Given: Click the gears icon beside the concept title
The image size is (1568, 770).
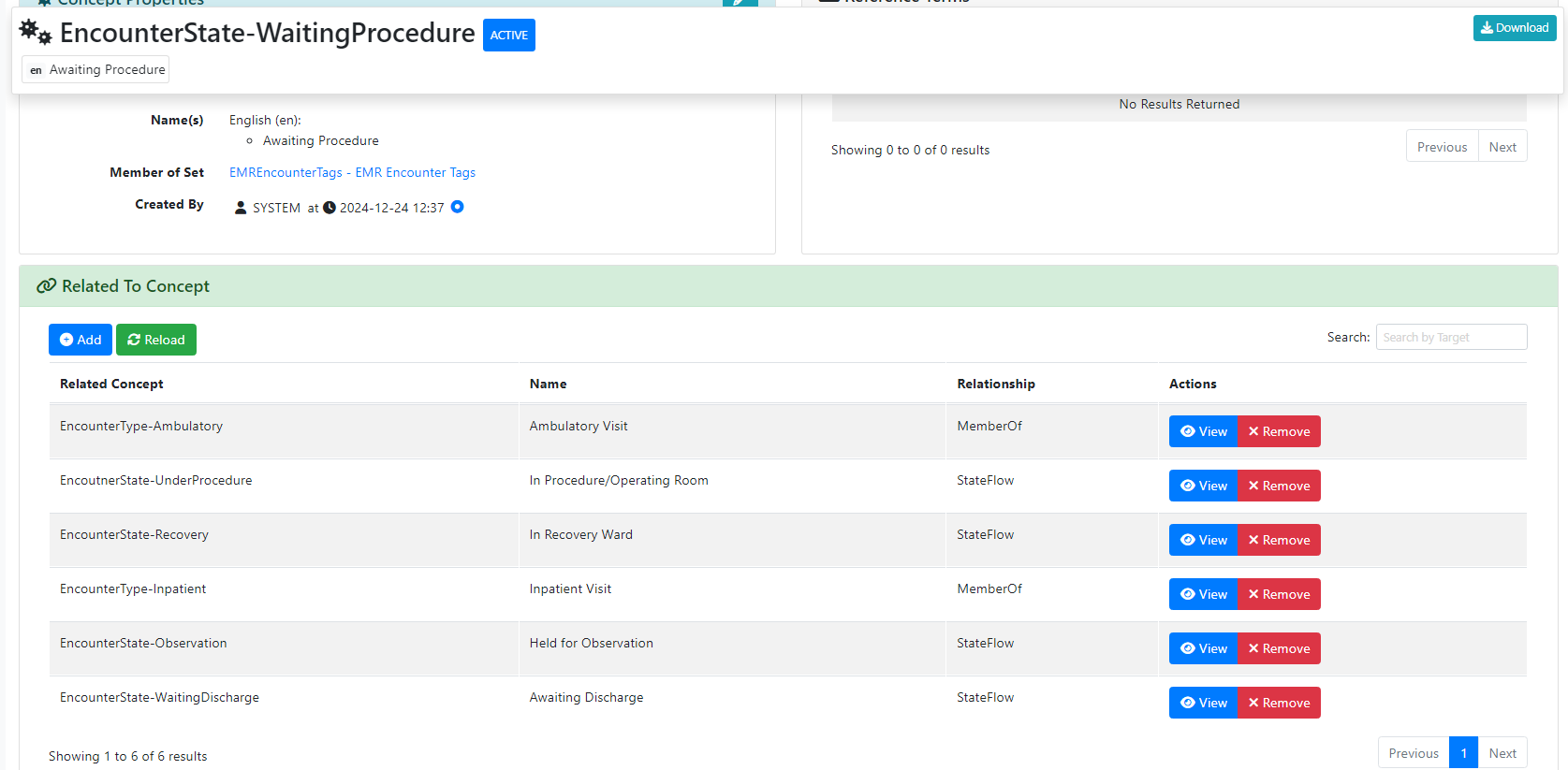Looking at the screenshot, I should pos(36,32).
